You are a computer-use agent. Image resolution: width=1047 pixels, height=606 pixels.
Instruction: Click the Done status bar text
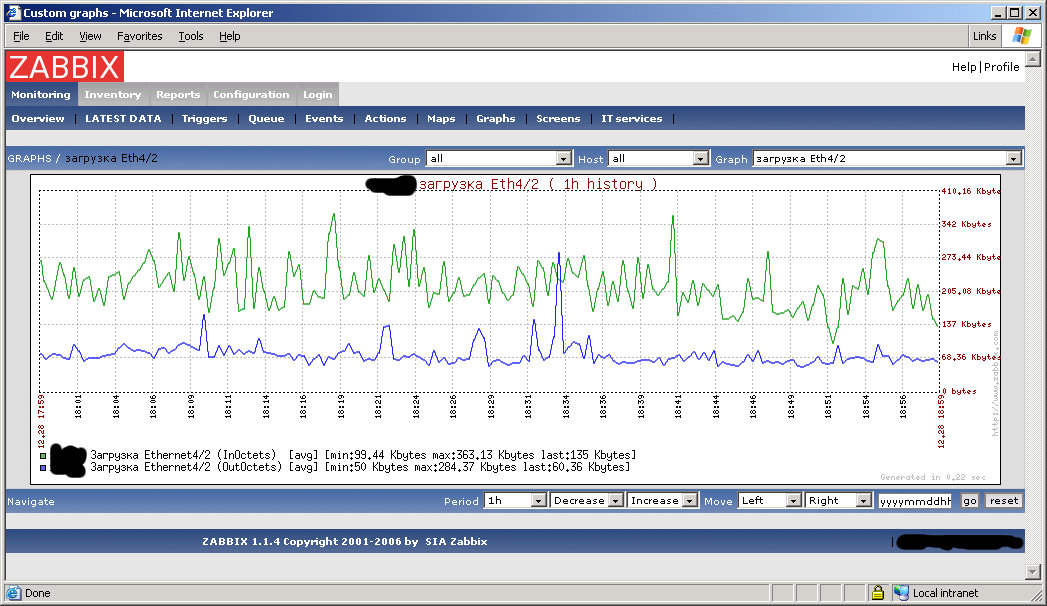click(37, 593)
